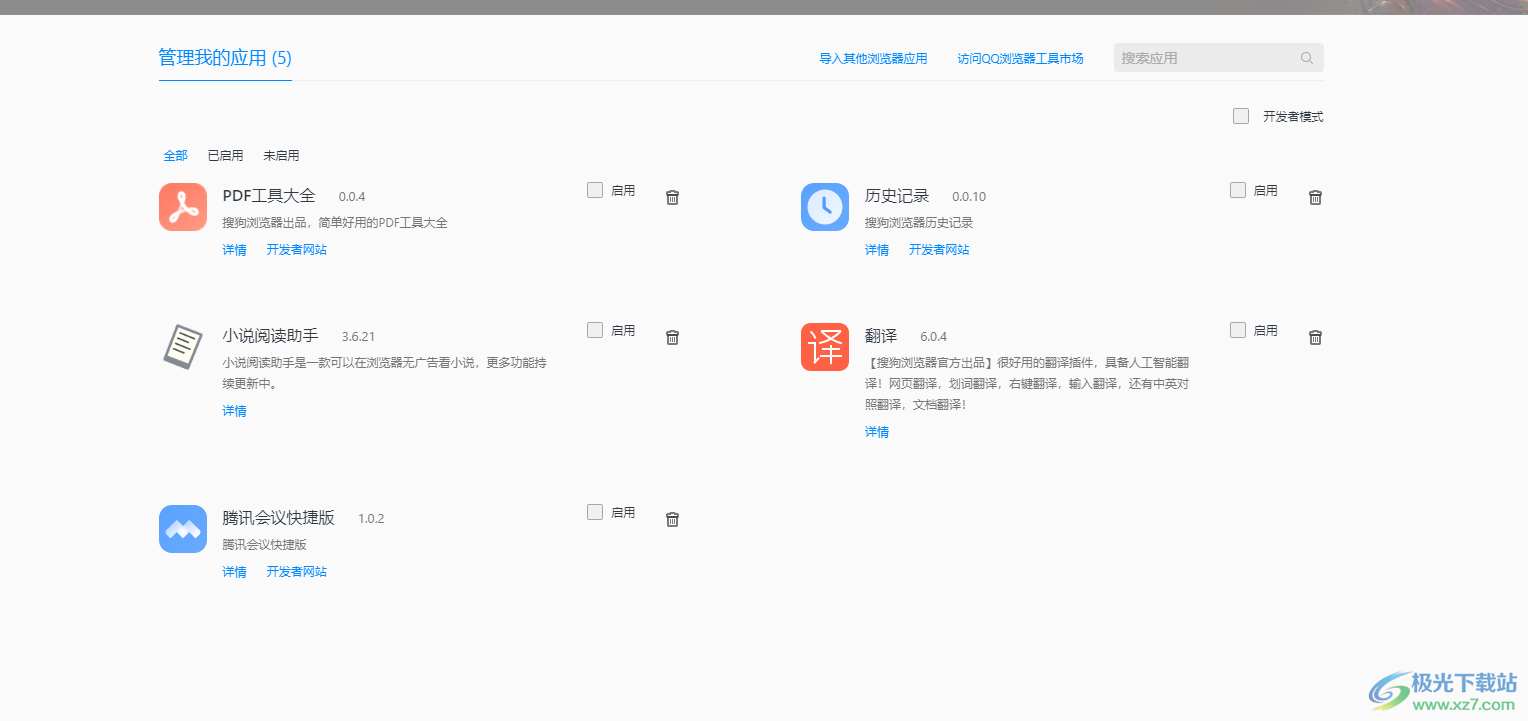Image resolution: width=1528 pixels, height=721 pixels.
Task: Delete 腾讯会议快捷版 with its trash icon
Action: [673, 519]
